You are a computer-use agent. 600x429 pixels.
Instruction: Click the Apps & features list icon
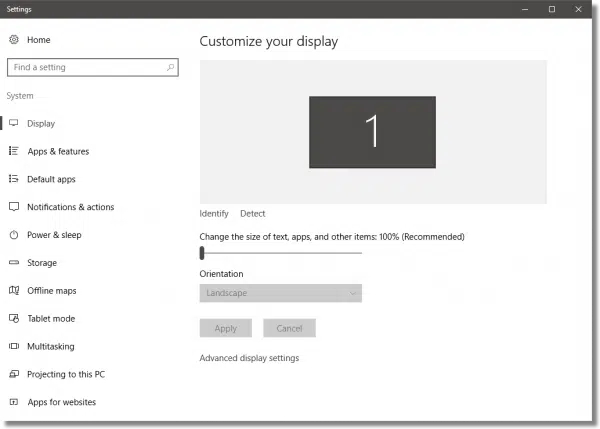click(14, 151)
